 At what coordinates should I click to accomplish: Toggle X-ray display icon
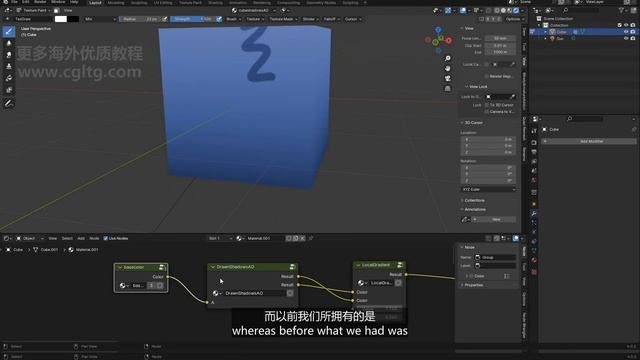pos(489,11)
